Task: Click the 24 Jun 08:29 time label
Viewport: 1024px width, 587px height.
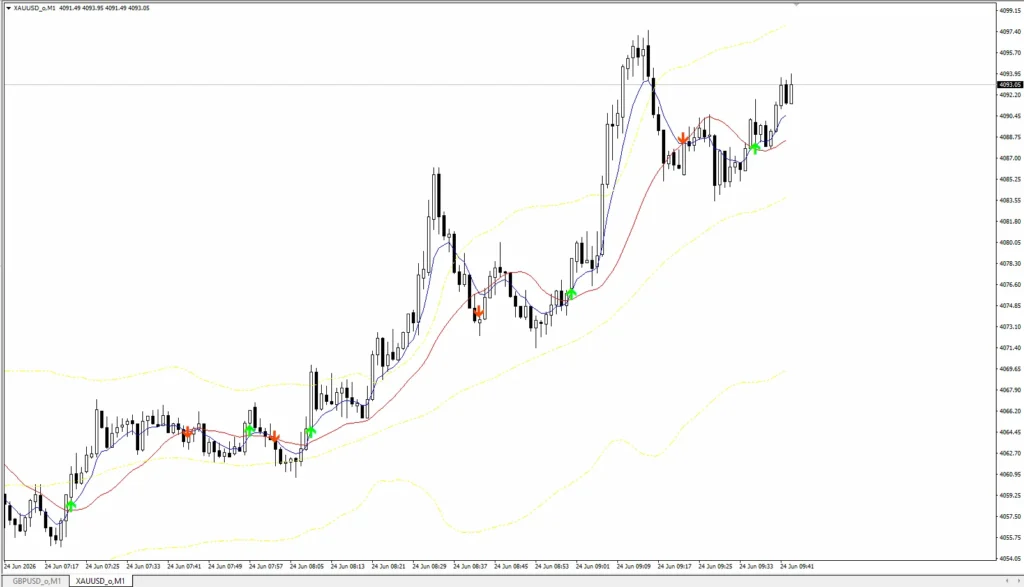Action: click(x=429, y=566)
